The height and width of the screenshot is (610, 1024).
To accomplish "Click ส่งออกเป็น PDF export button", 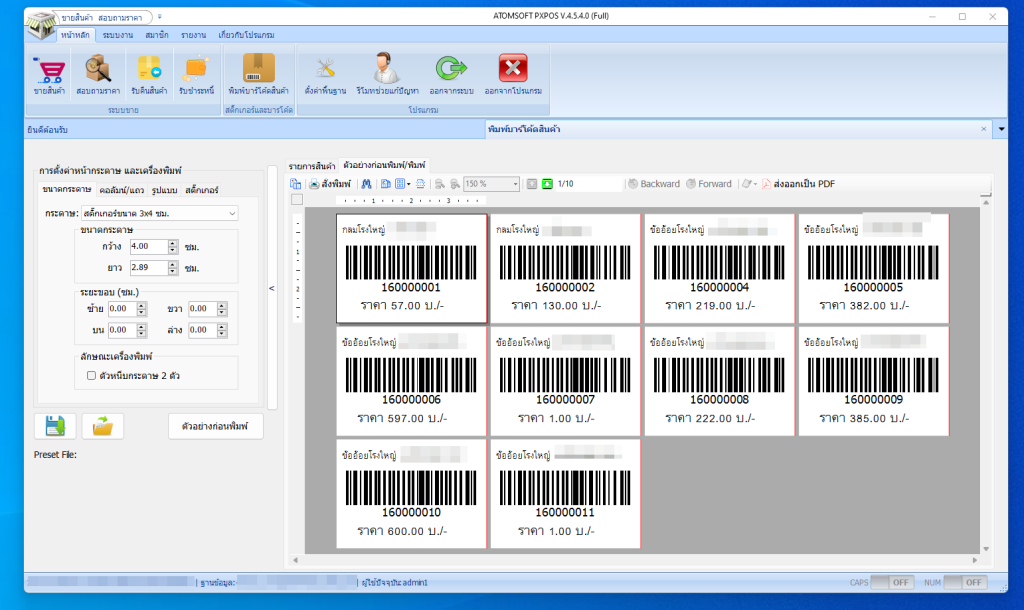I will tap(798, 184).
